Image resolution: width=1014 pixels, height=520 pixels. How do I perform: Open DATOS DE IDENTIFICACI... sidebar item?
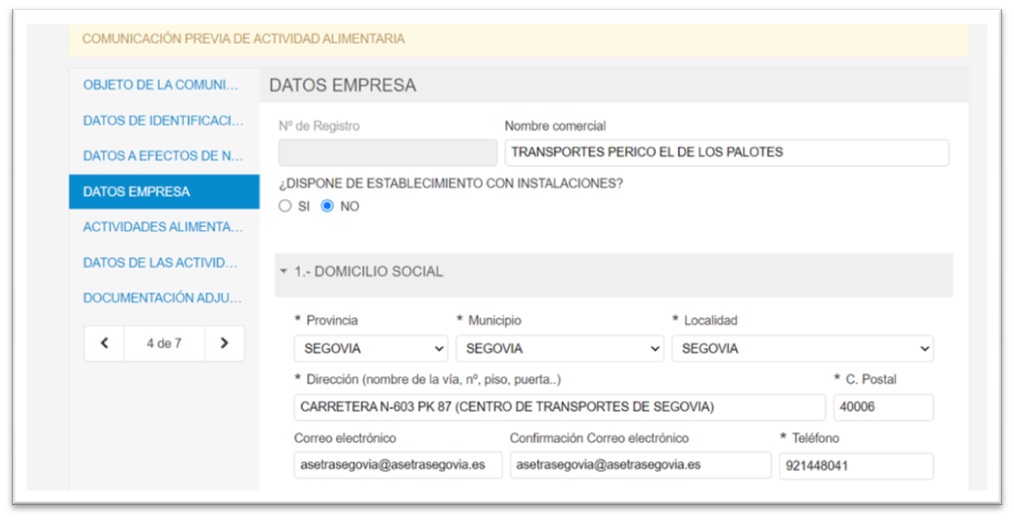tap(162, 121)
